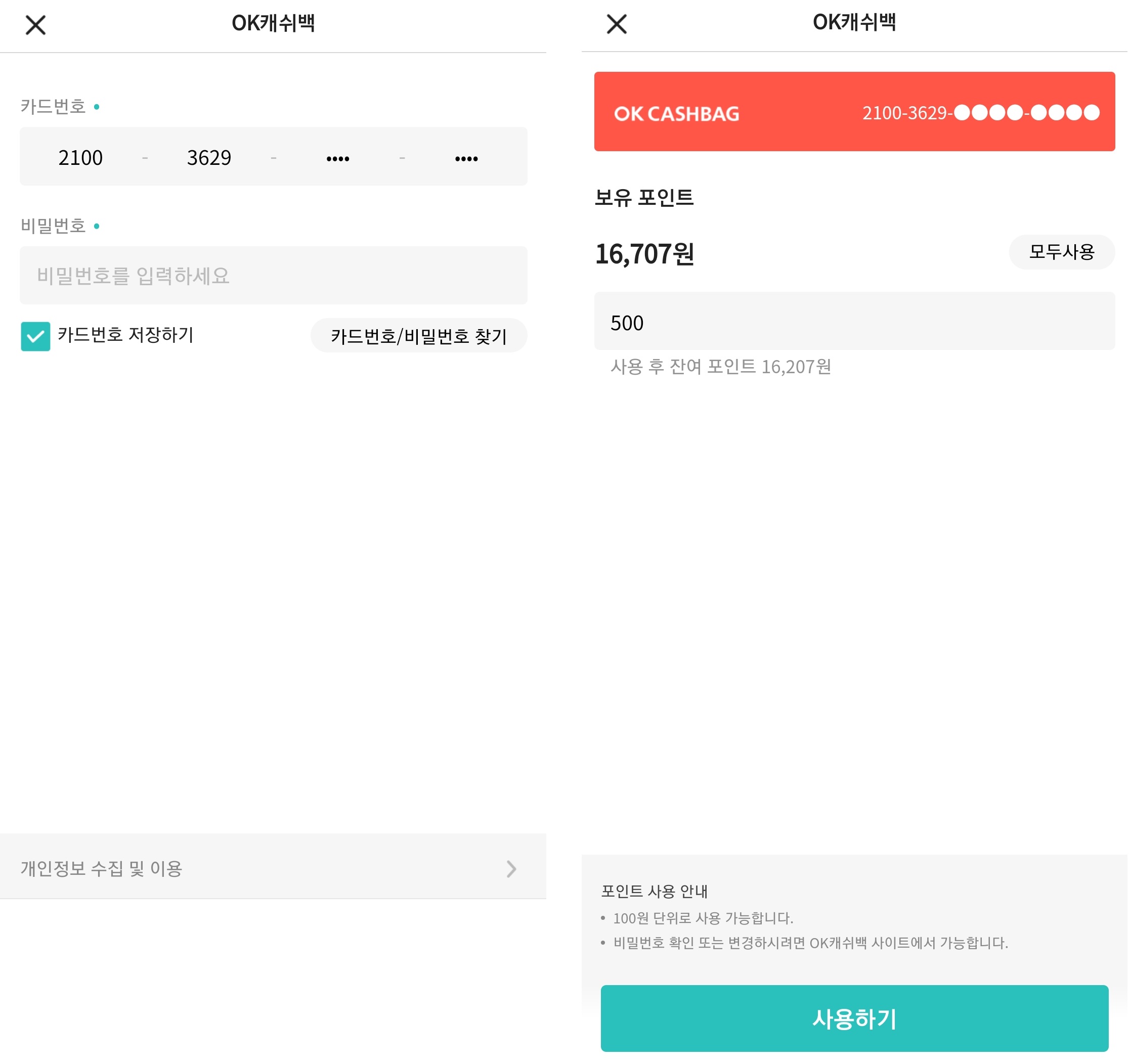Click the 100원 단위로 사용 가능합니다 note
The width and height of the screenshot is (1130, 1064).
[704, 919]
